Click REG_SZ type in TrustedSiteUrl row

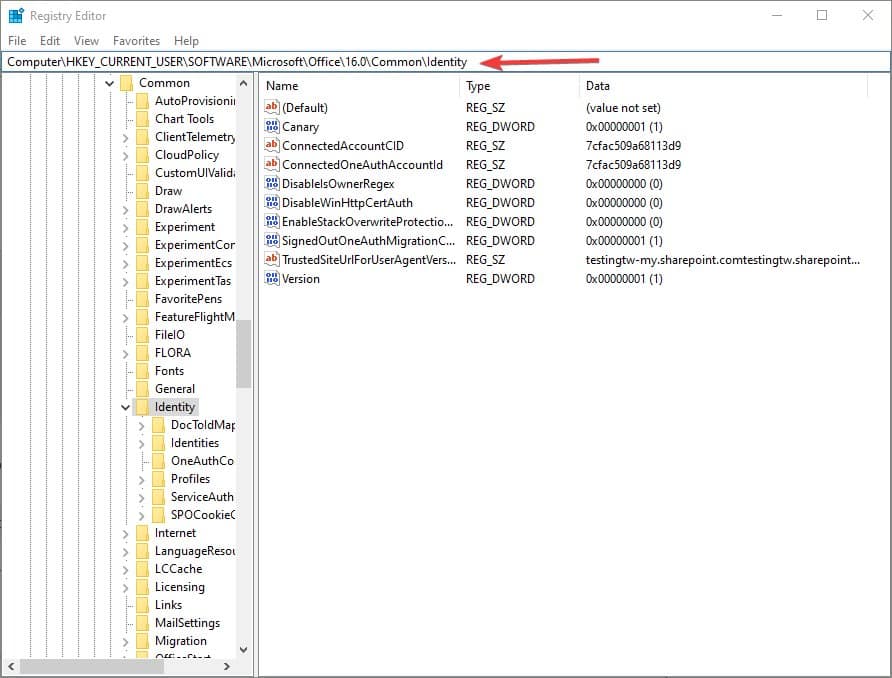pos(485,260)
